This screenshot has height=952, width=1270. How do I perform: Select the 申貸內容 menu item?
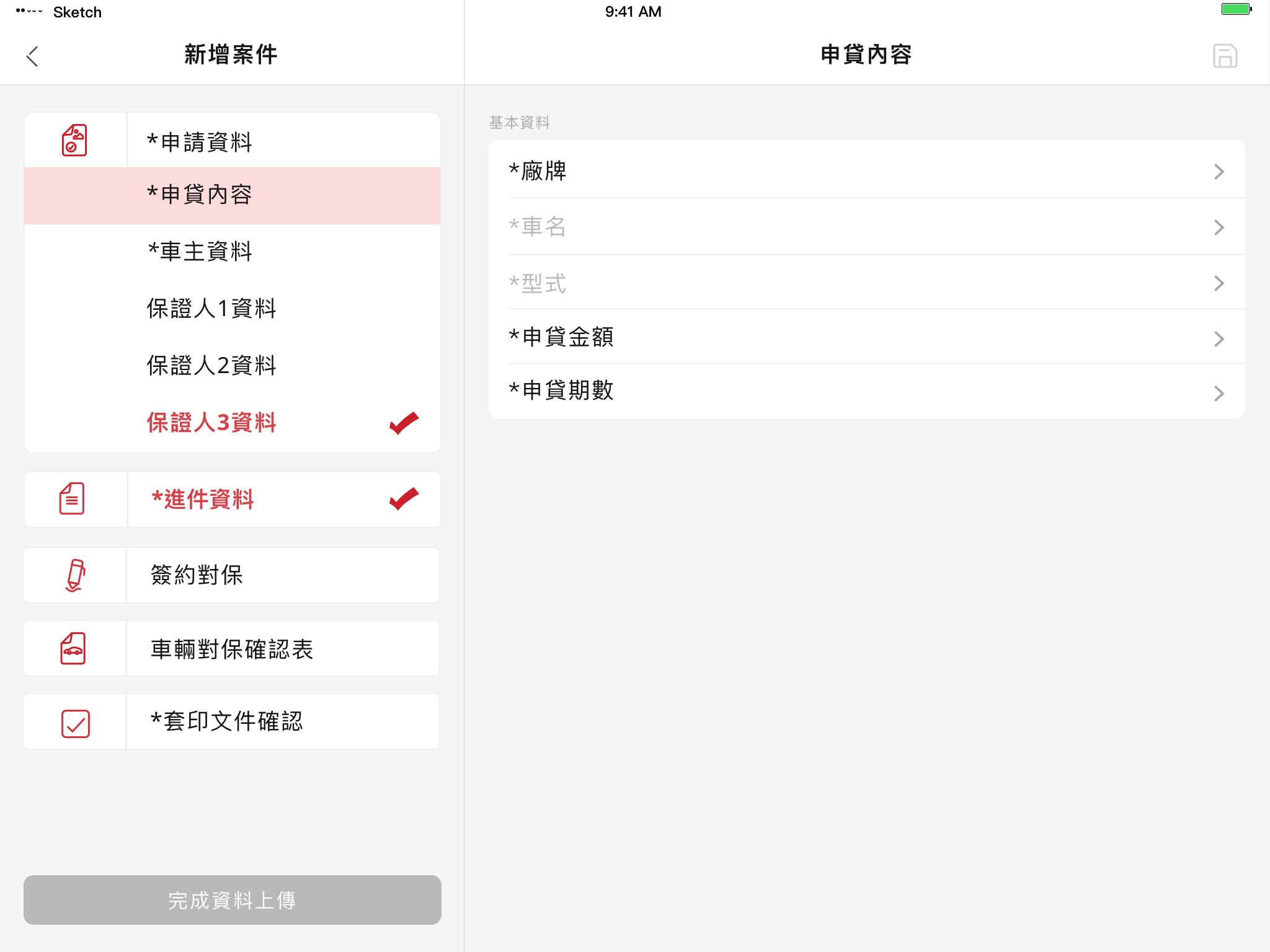[232, 195]
